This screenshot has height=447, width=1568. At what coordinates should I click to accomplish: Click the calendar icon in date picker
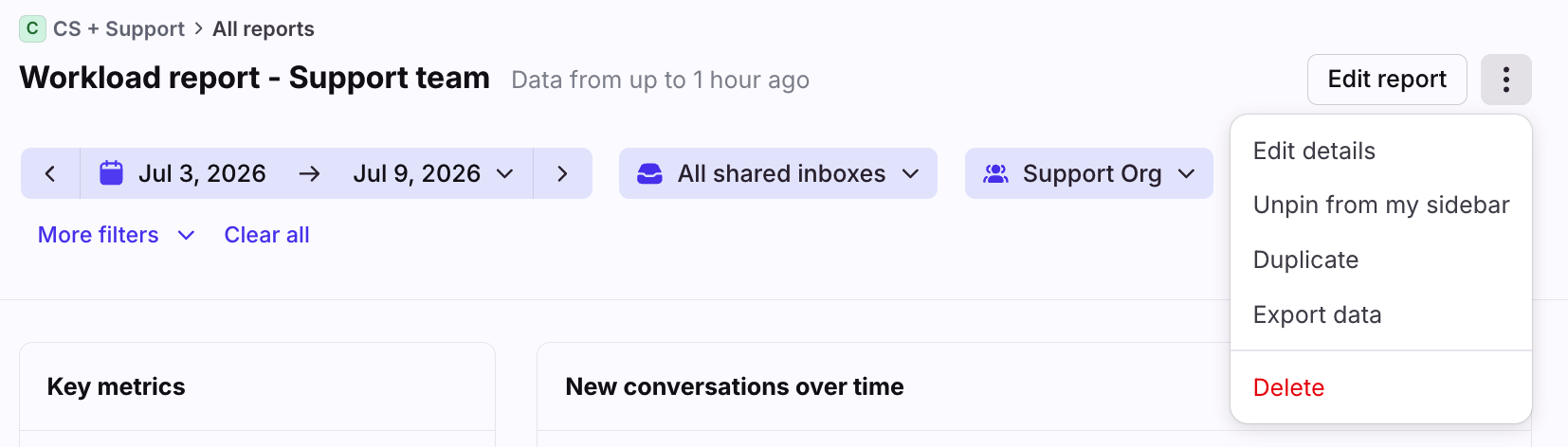pos(112,173)
